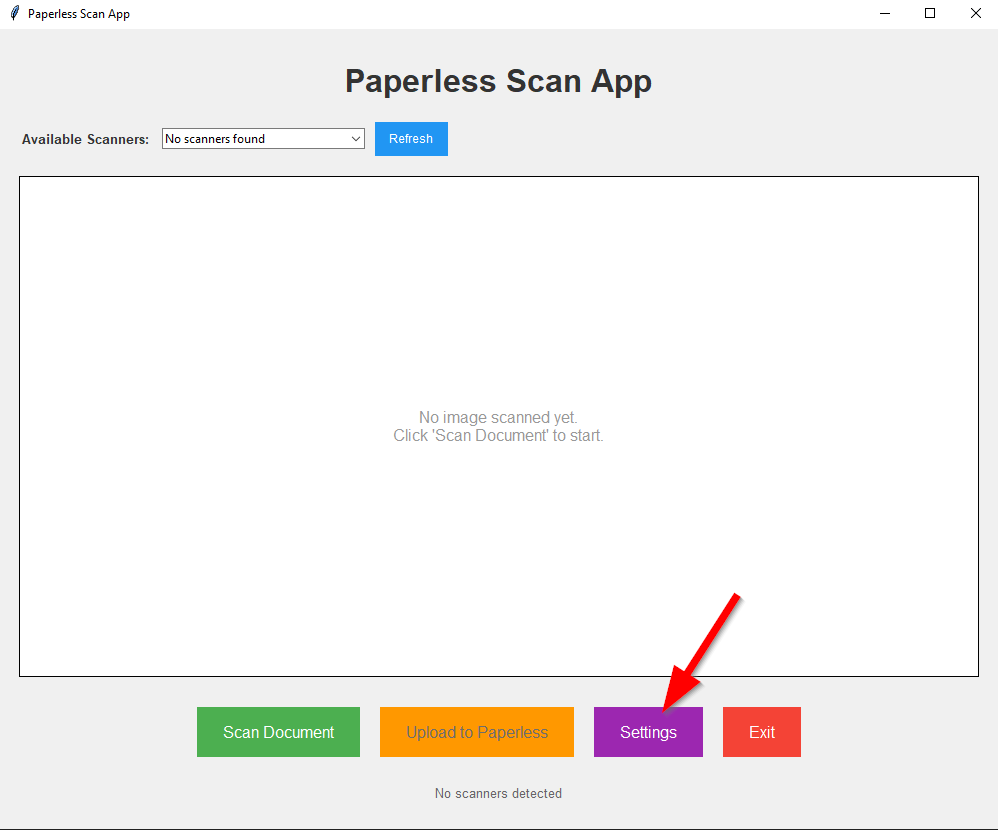Start scanning with the Scan Document button
998x830 pixels.
click(x=278, y=732)
